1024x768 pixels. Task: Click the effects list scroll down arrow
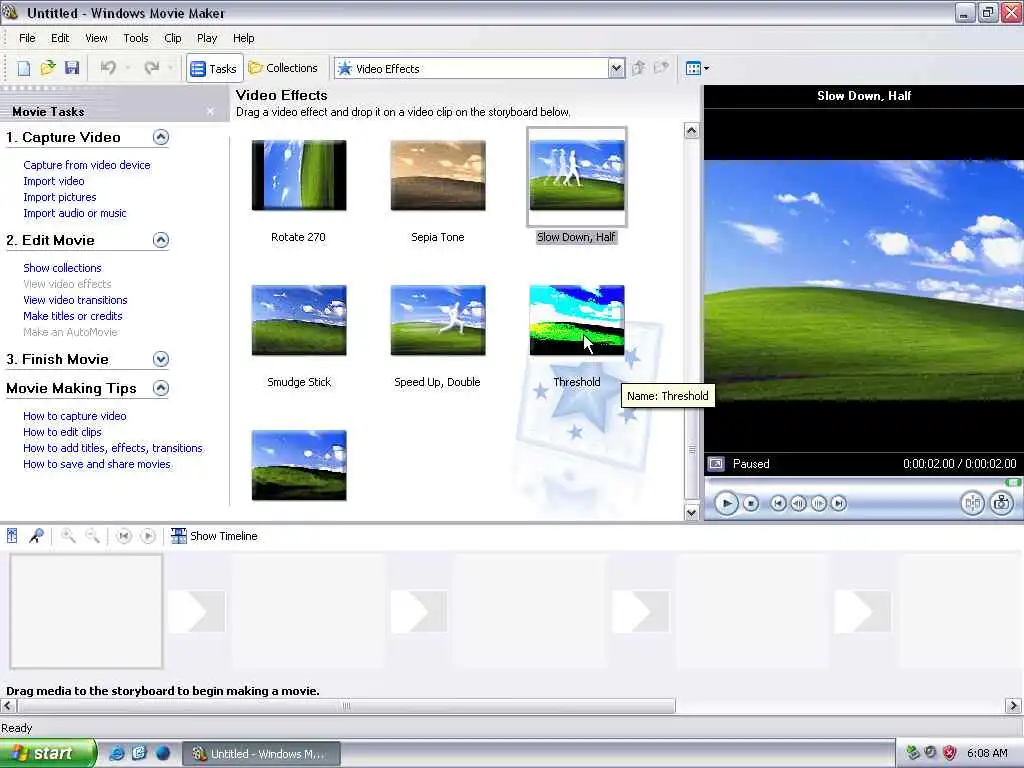click(692, 513)
